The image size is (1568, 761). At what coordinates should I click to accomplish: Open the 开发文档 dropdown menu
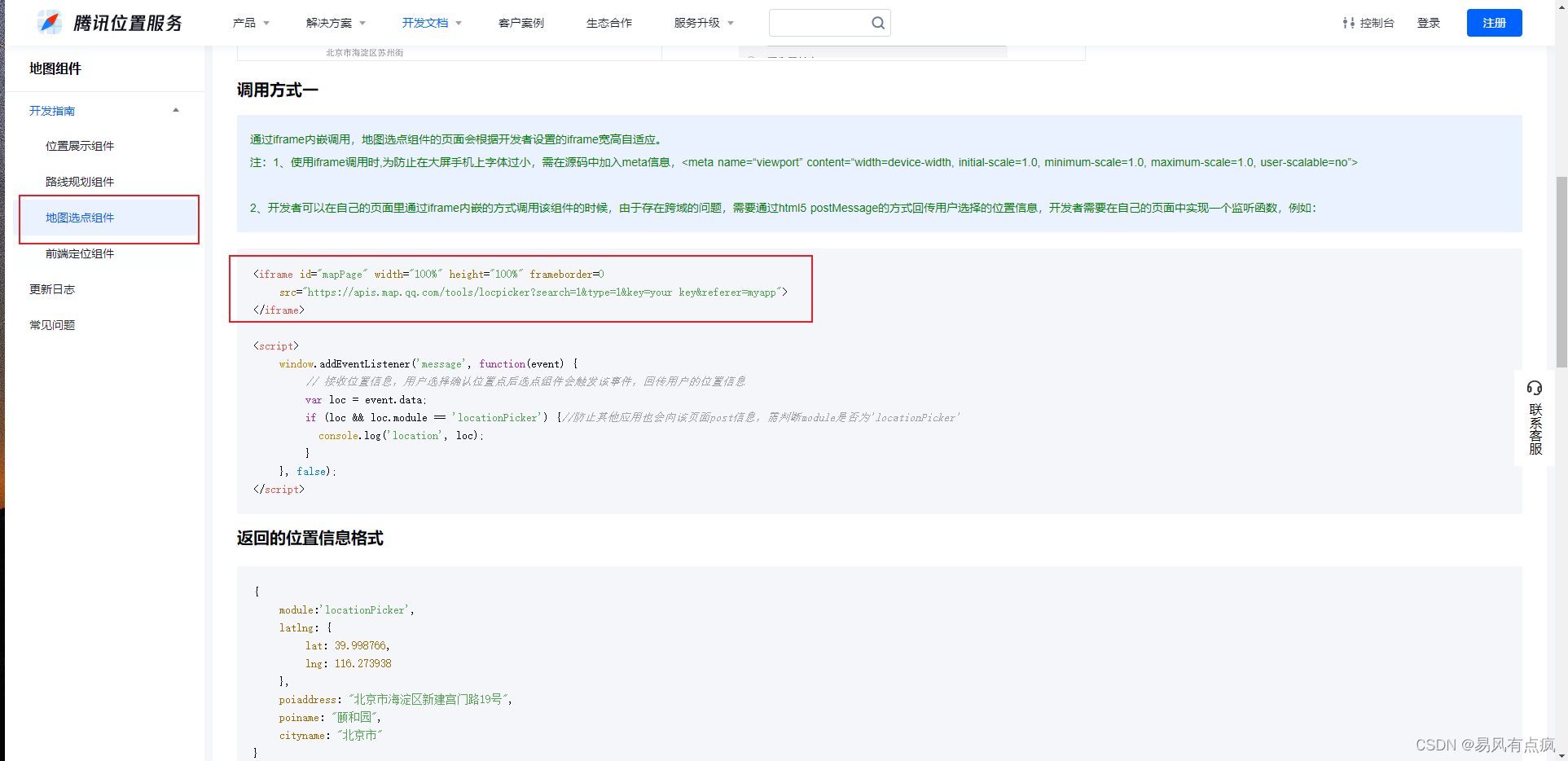tap(432, 23)
